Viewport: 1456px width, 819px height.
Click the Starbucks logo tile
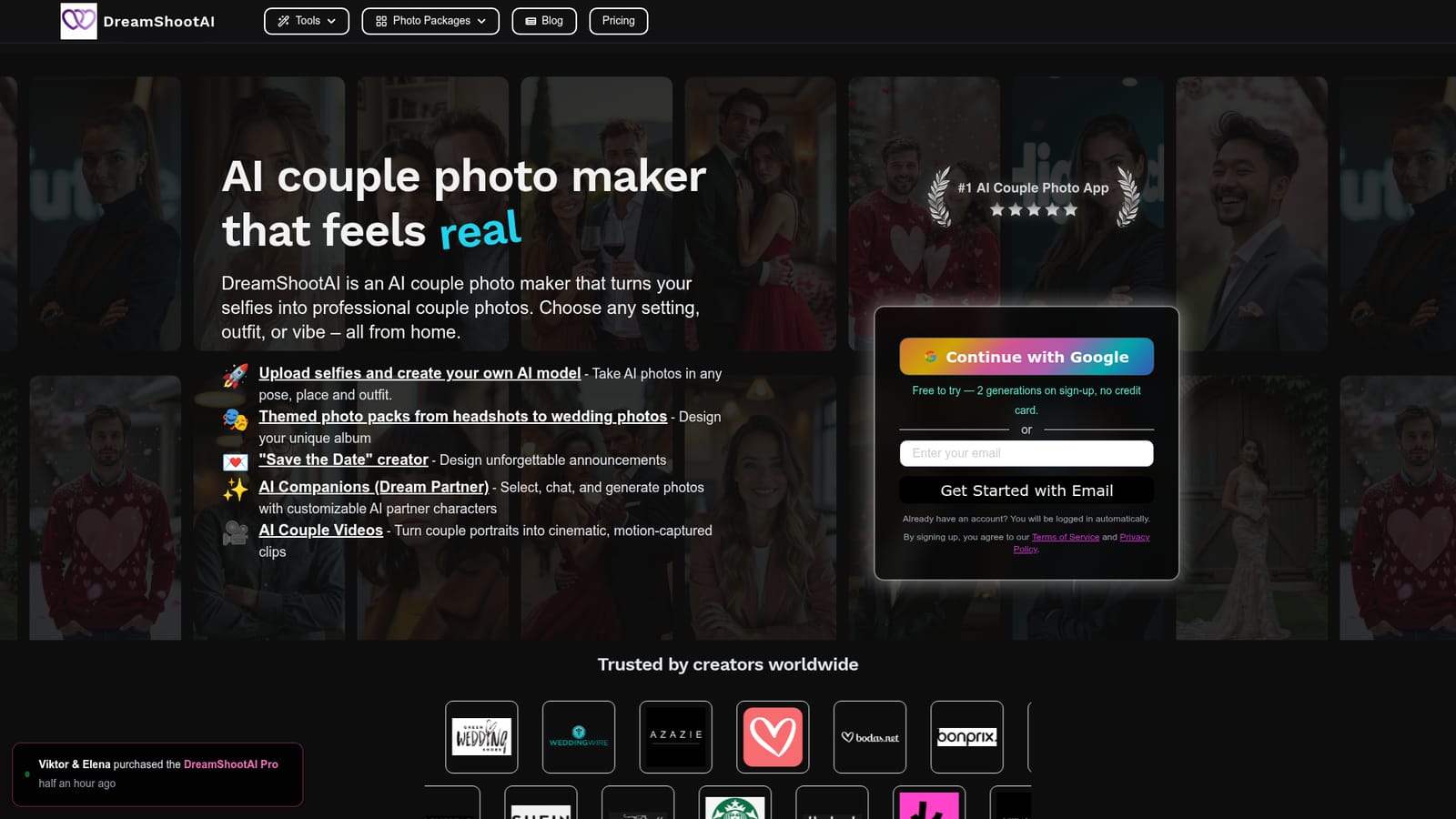click(735, 803)
